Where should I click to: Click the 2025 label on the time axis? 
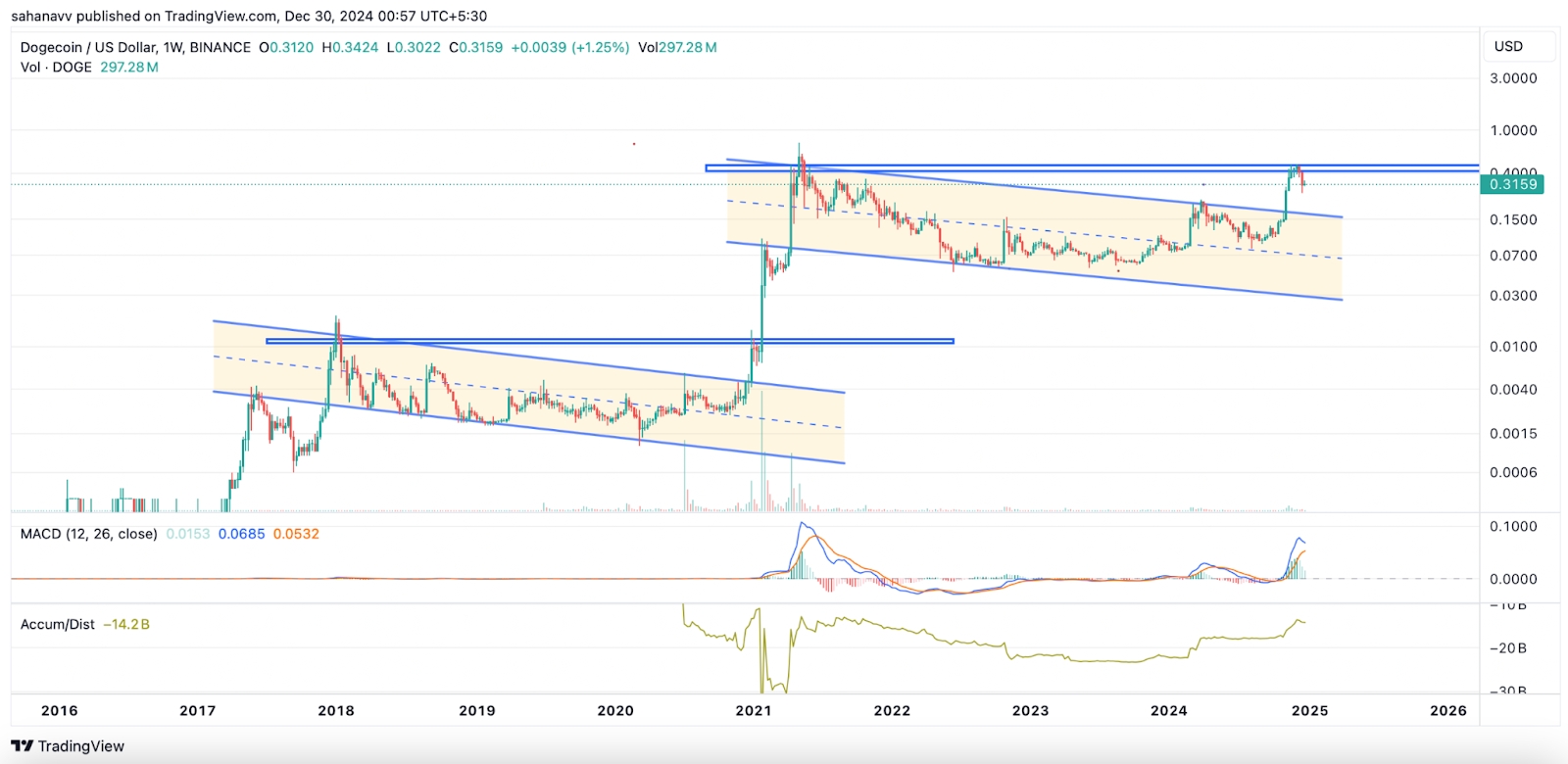point(1309,710)
